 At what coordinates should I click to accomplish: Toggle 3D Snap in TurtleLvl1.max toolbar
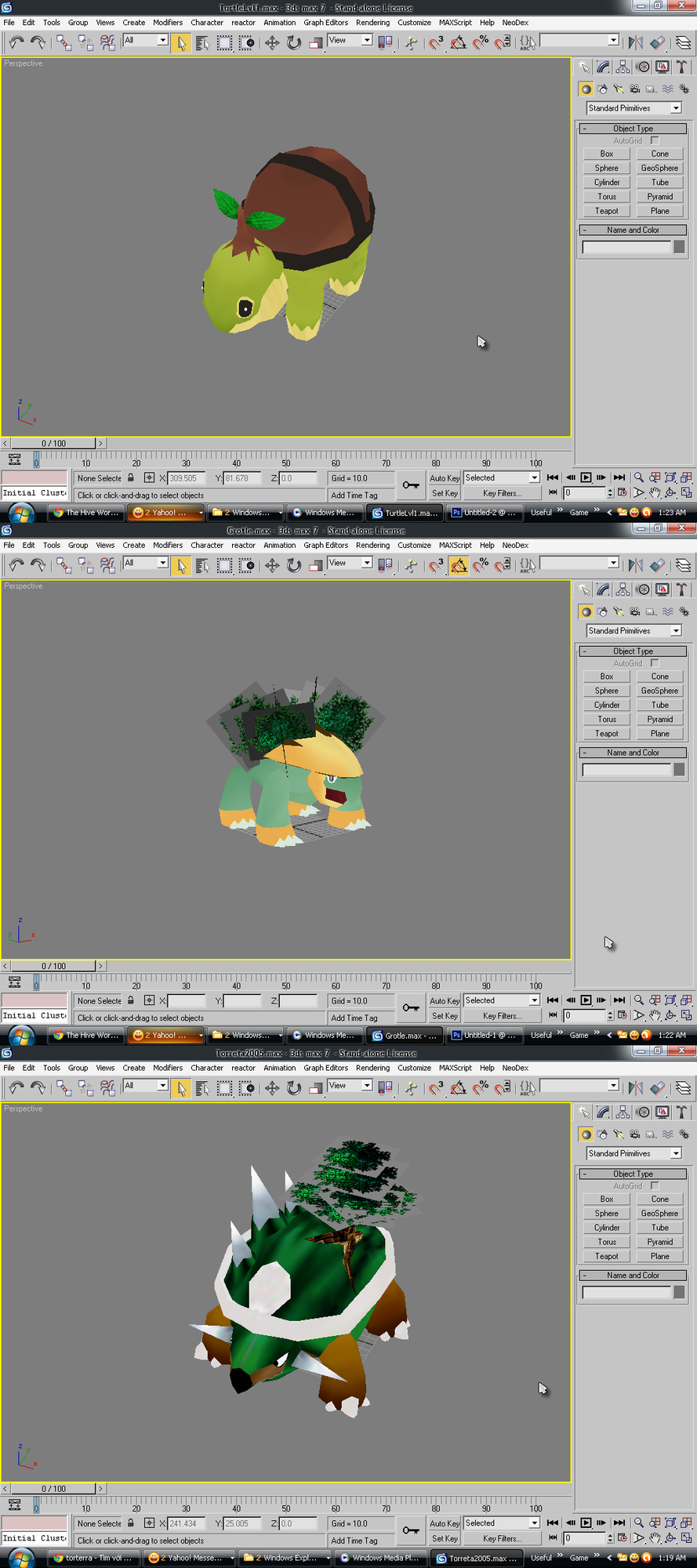pyautogui.click(x=436, y=42)
